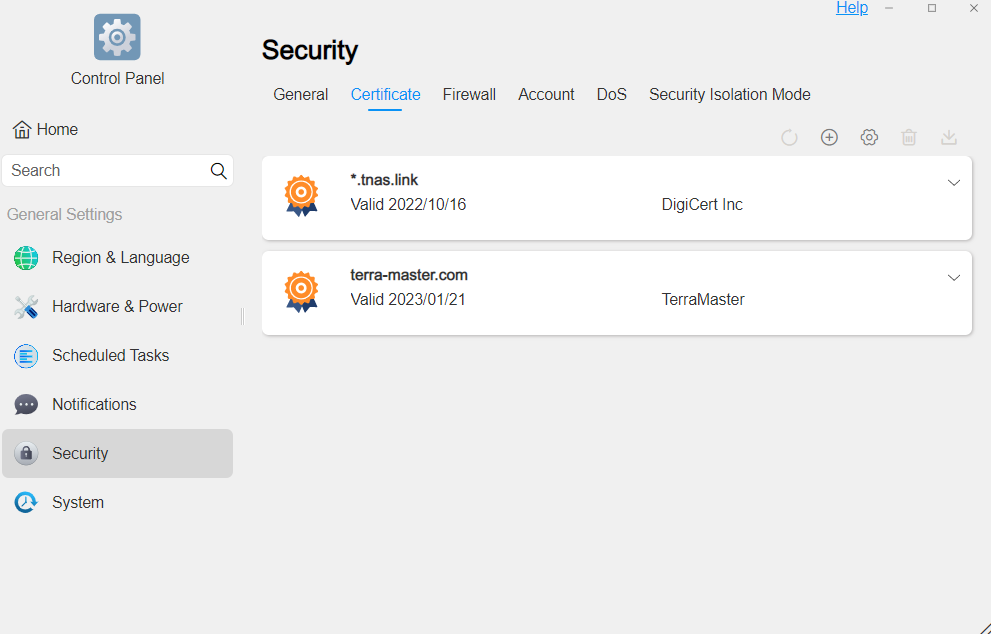Open Region & Language settings

click(x=120, y=258)
